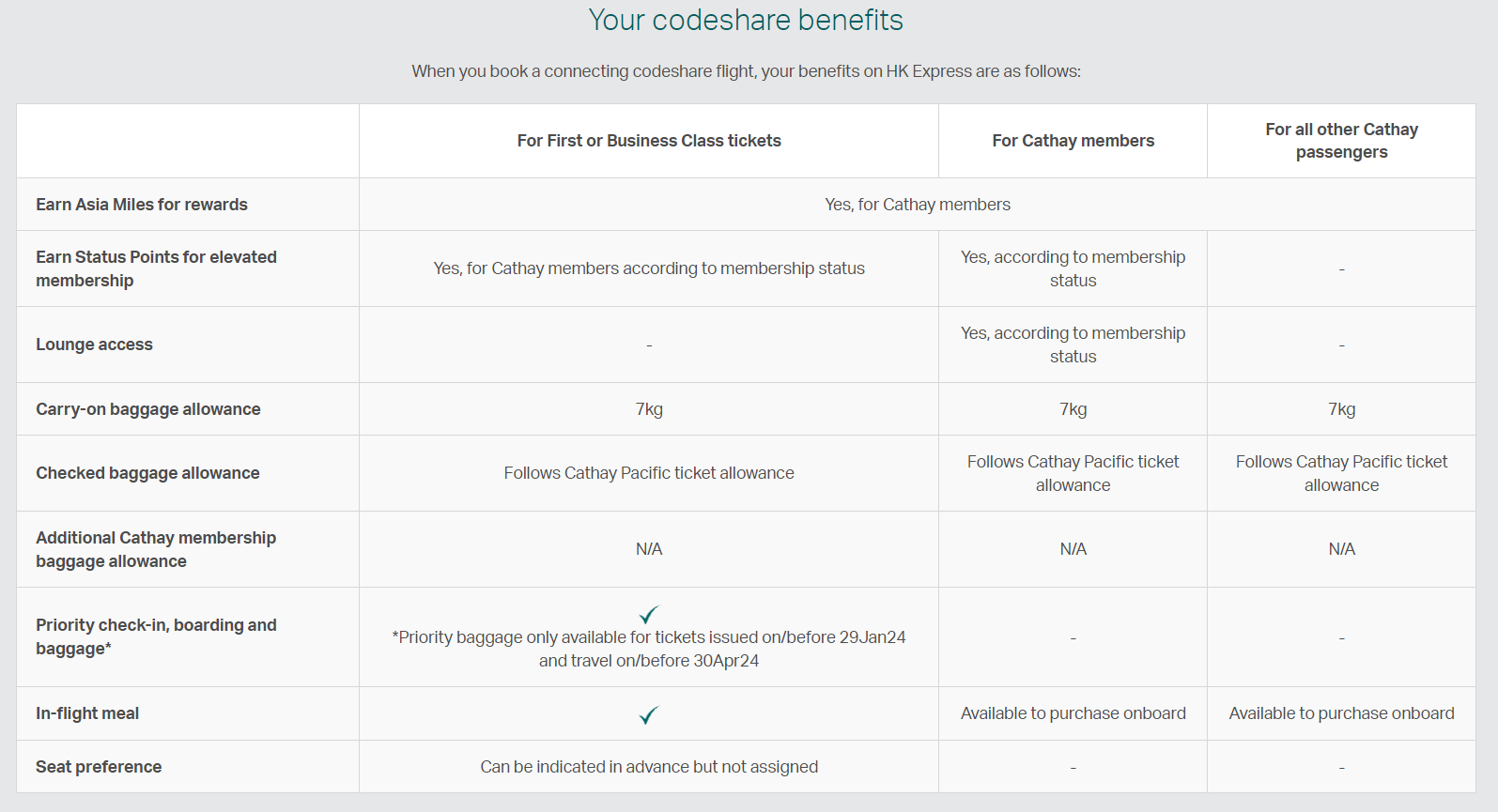Viewport: 1498px width, 812px height.
Task: Click 'Can be indicated in advance but not assigned'
Action: [x=649, y=767]
